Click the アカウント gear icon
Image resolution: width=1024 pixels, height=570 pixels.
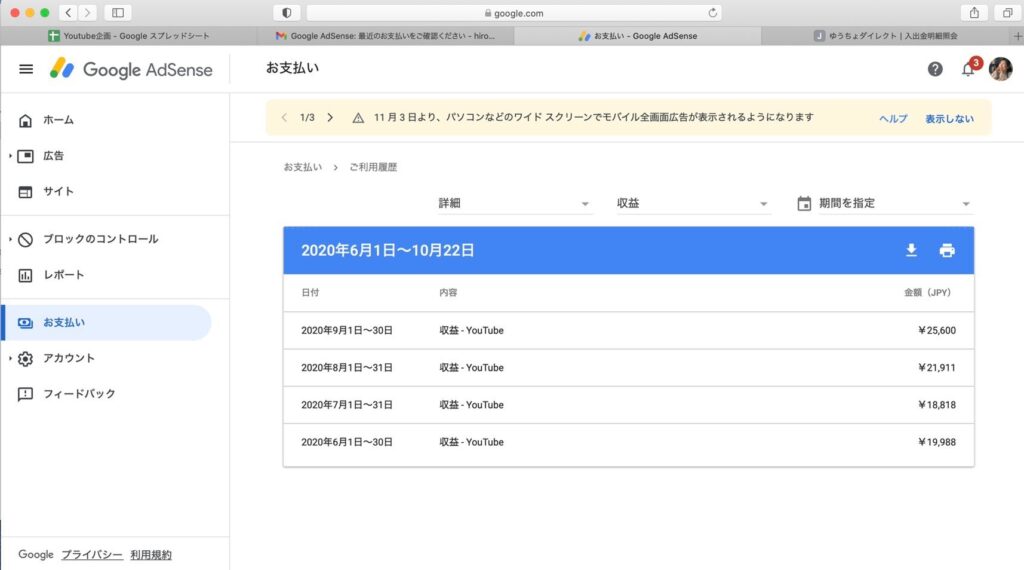(x=25, y=358)
